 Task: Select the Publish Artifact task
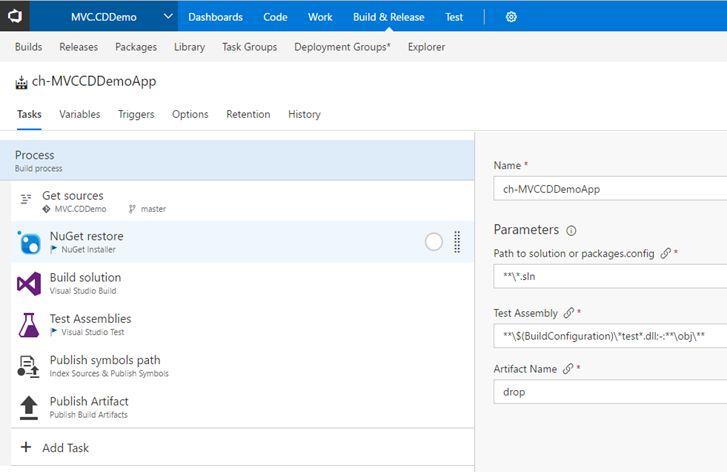point(242,407)
